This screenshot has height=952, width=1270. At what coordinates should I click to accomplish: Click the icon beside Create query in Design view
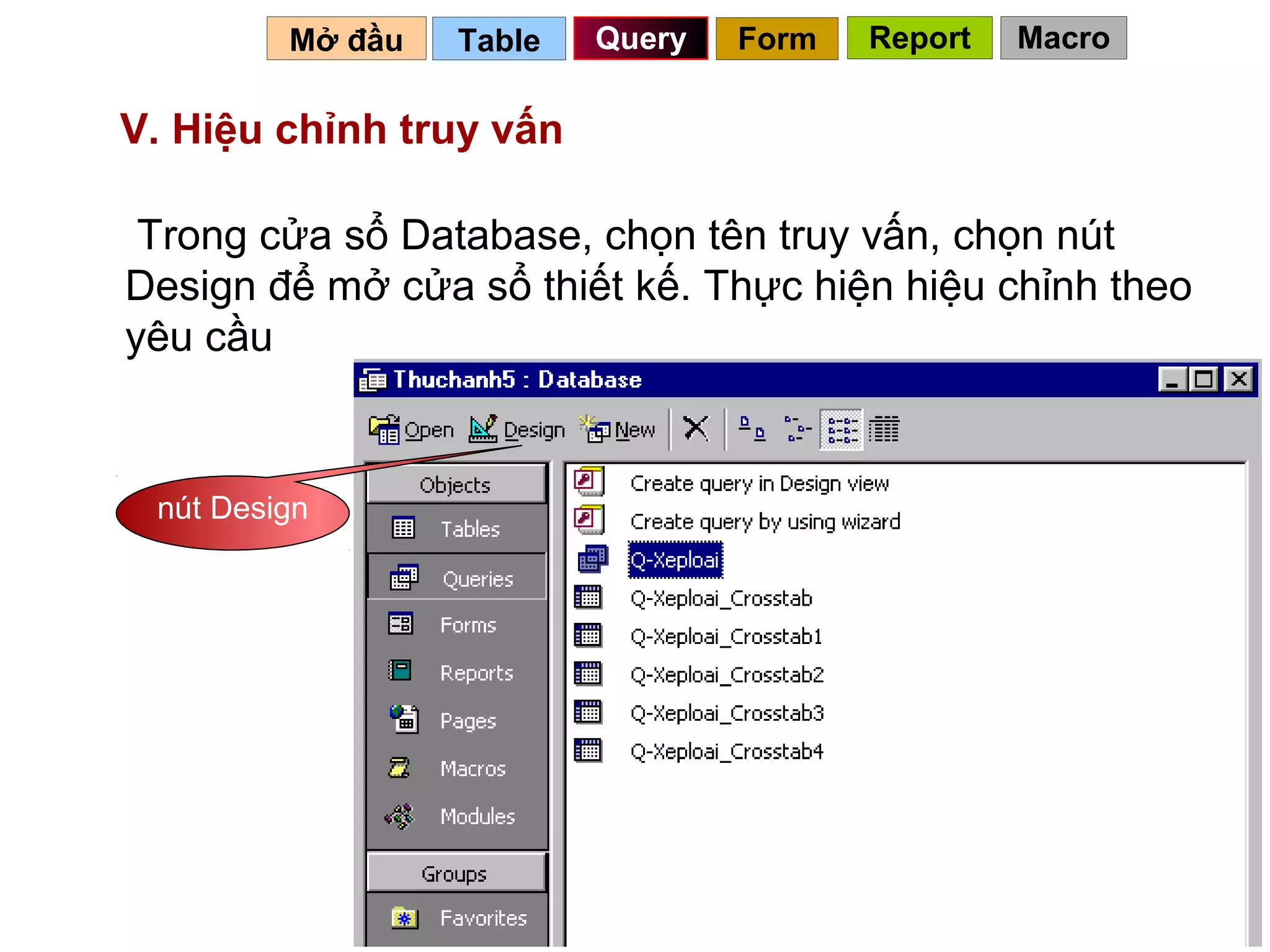[x=589, y=482]
